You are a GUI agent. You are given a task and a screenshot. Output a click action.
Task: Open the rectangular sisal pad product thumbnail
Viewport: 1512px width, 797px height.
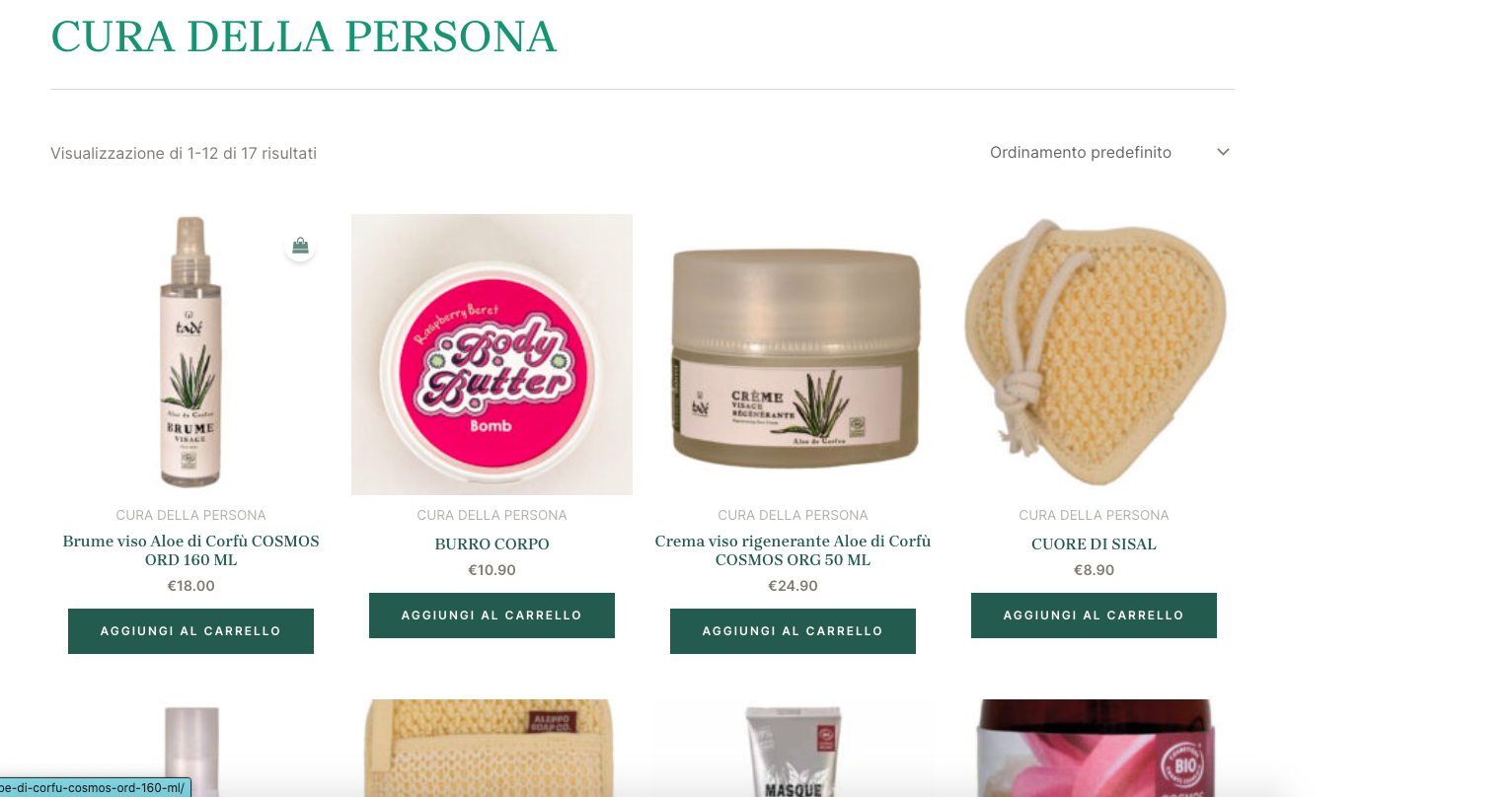click(491, 748)
